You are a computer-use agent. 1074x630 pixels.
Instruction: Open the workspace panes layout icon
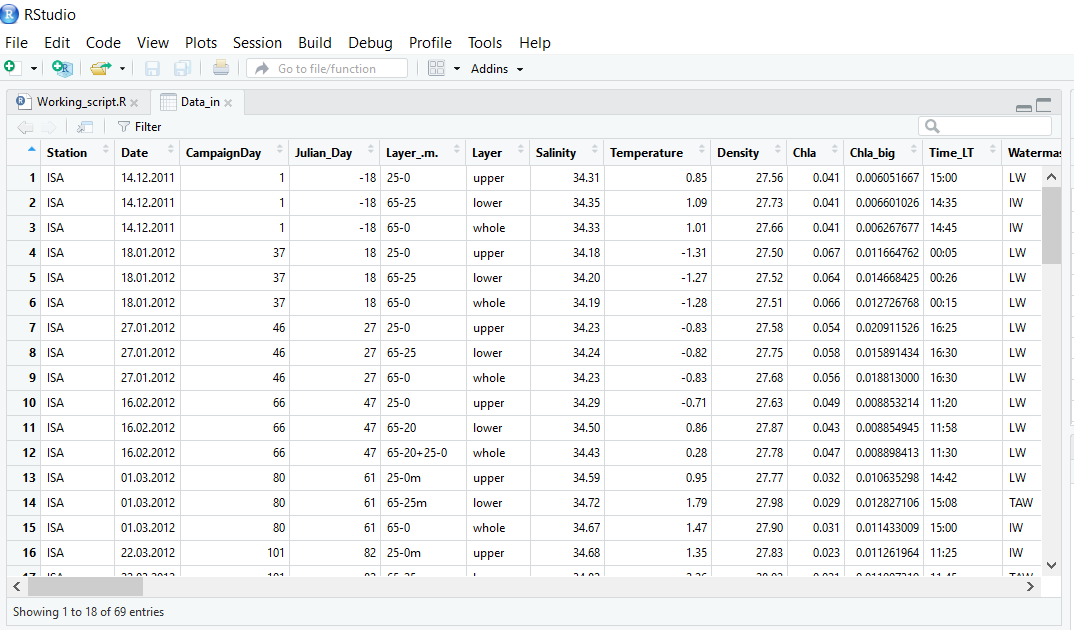pos(437,68)
